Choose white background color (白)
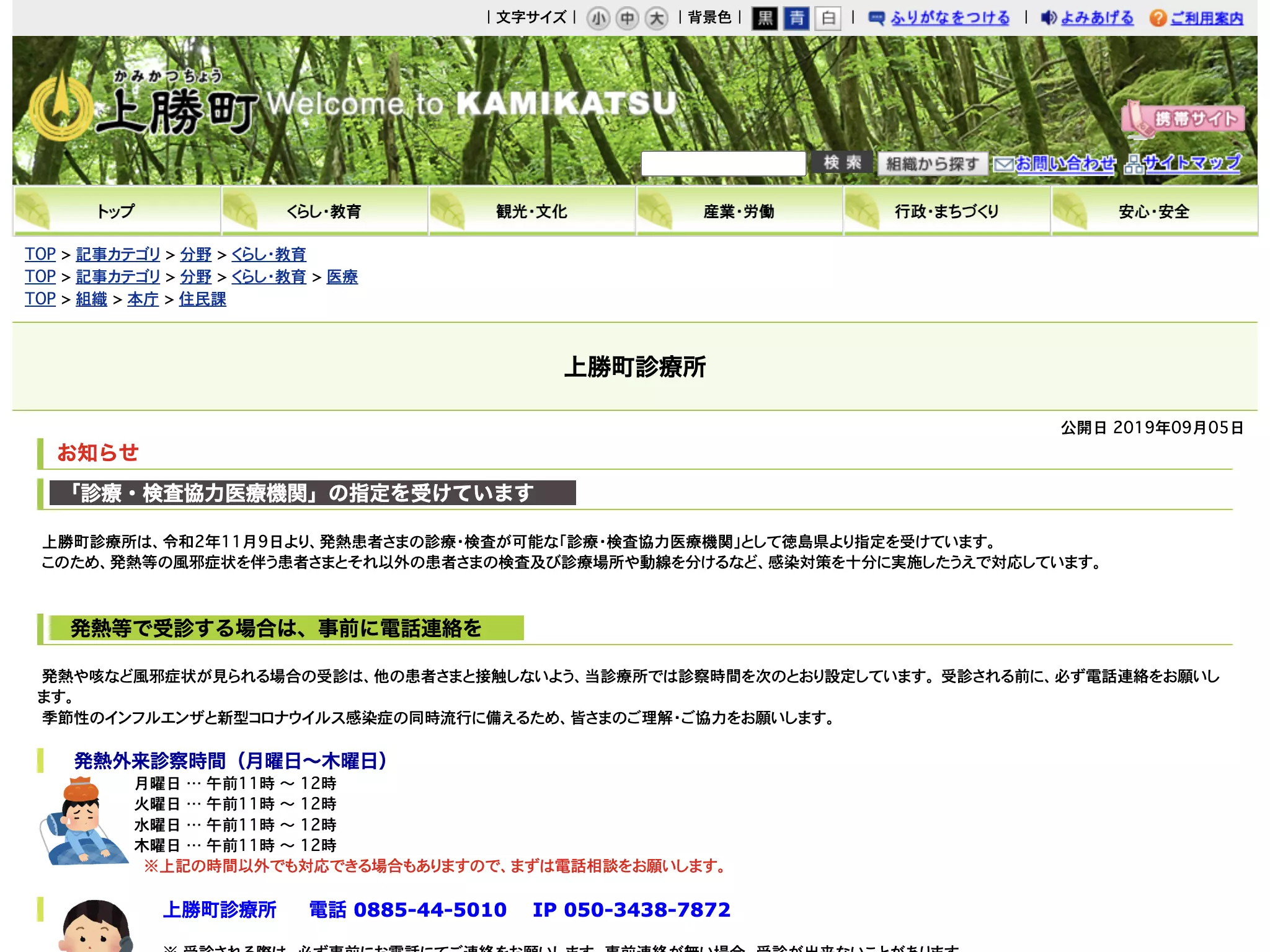This screenshot has height=952, width=1270. [828, 18]
